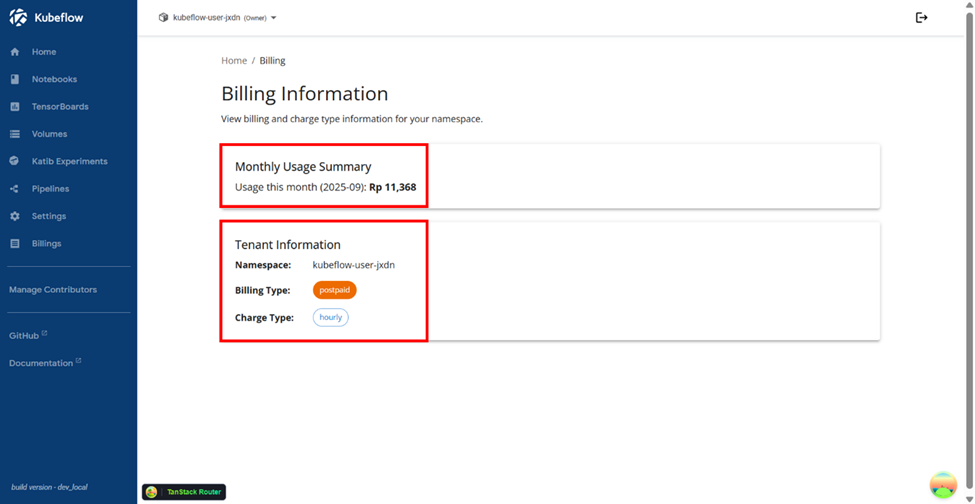Open the TanStack Router devtools button
Viewport: 975px width, 504px height.
pos(184,492)
